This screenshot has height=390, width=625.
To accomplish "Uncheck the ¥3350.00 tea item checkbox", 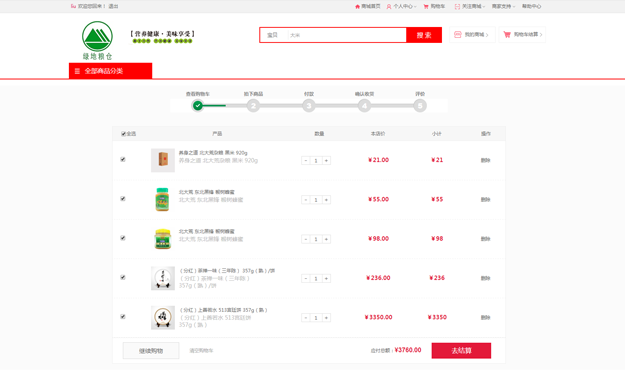I will pos(123,317).
